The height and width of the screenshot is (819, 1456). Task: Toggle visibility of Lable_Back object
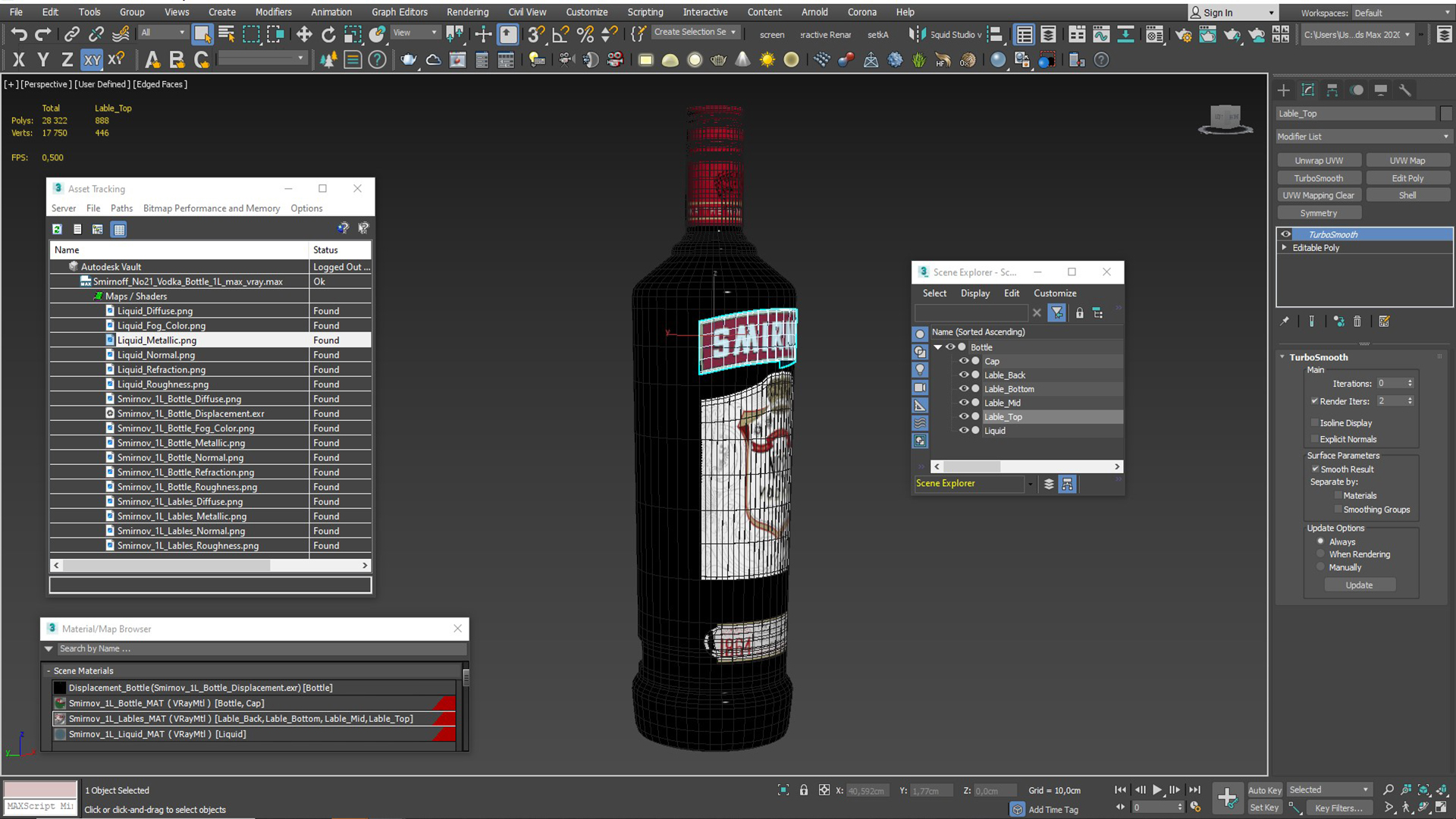(x=964, y=375)
